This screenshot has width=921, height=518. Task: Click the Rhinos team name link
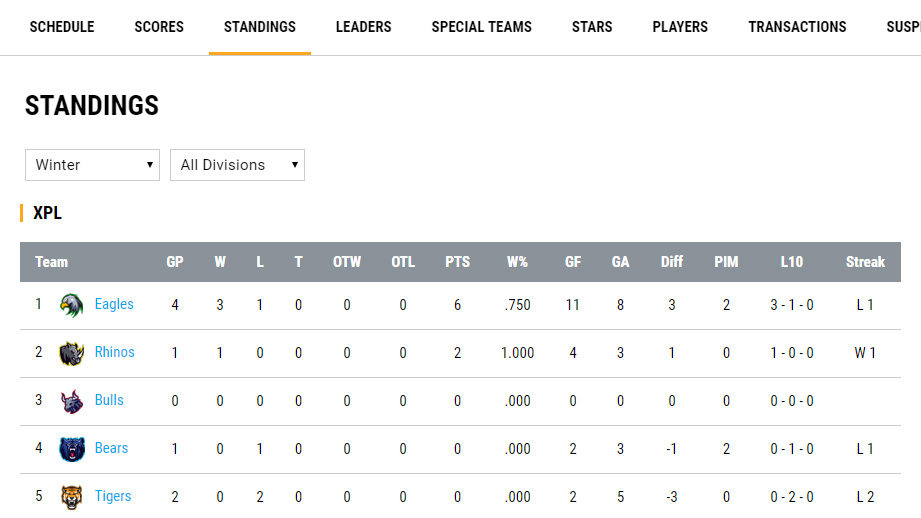[114, 352]
